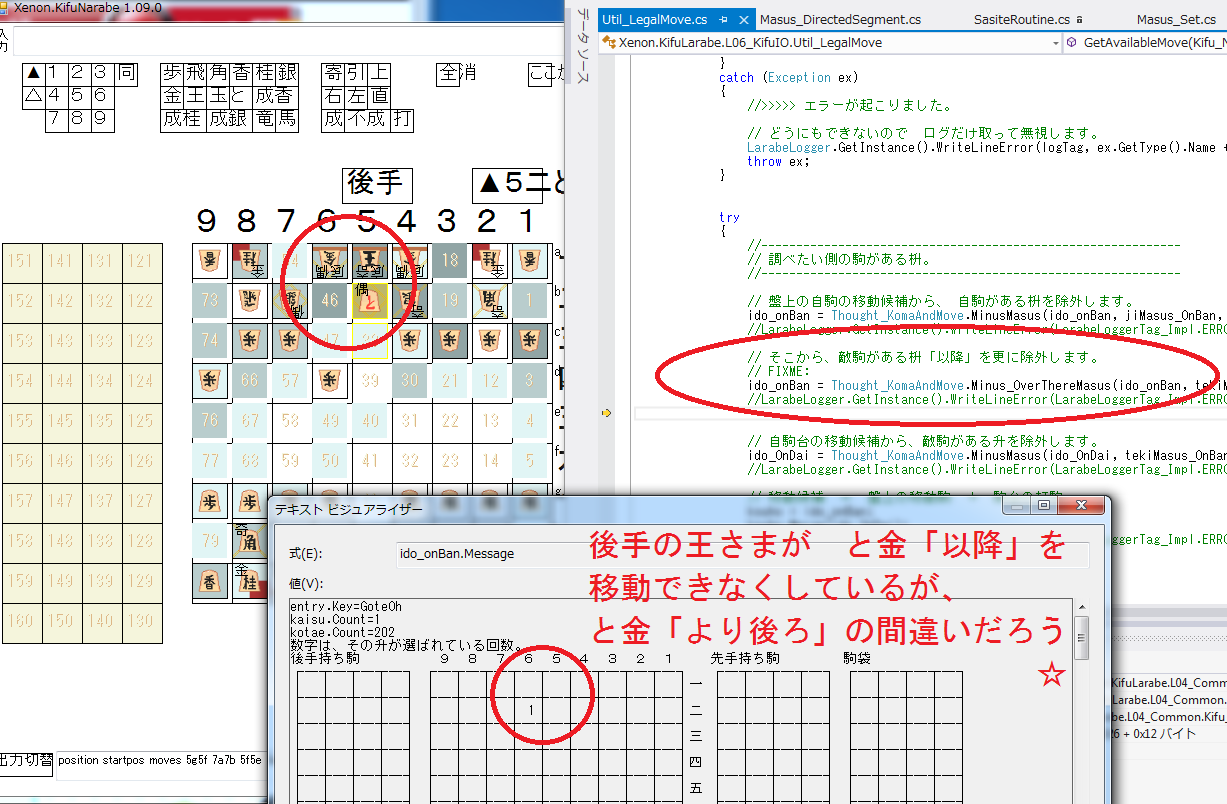The image size is (1227, 804).
Task: Choose the 王 king button in piece palette
Action: [195, 96]
